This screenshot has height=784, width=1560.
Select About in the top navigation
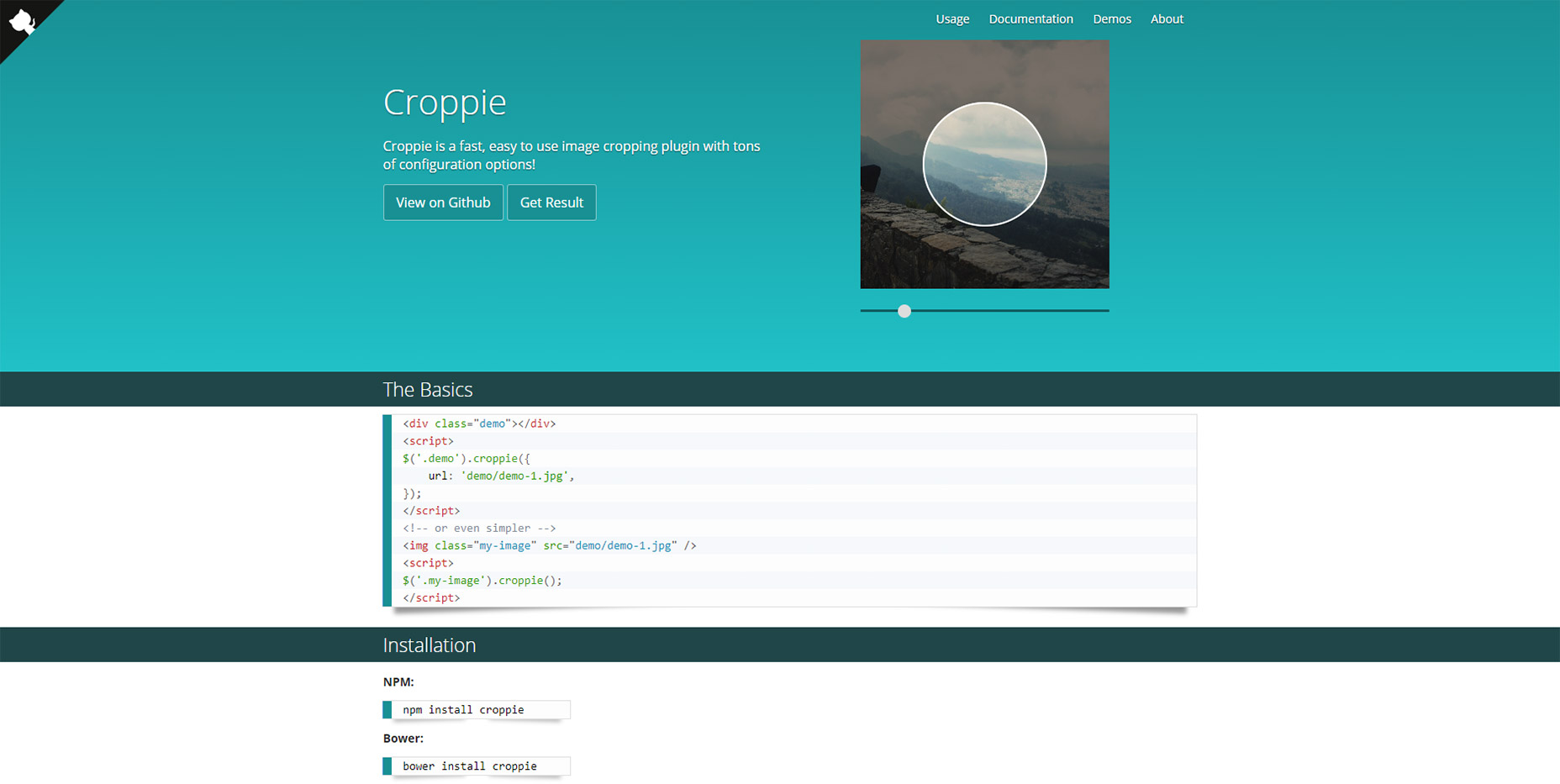coord(1167,18)
